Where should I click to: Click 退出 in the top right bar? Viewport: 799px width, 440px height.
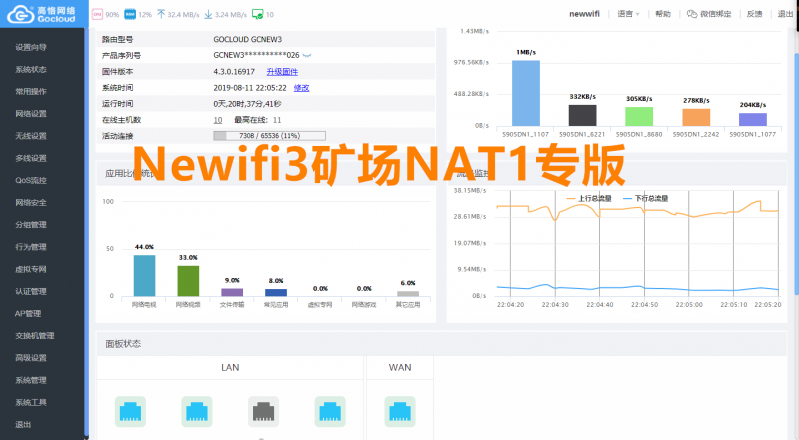pos(785,14)
